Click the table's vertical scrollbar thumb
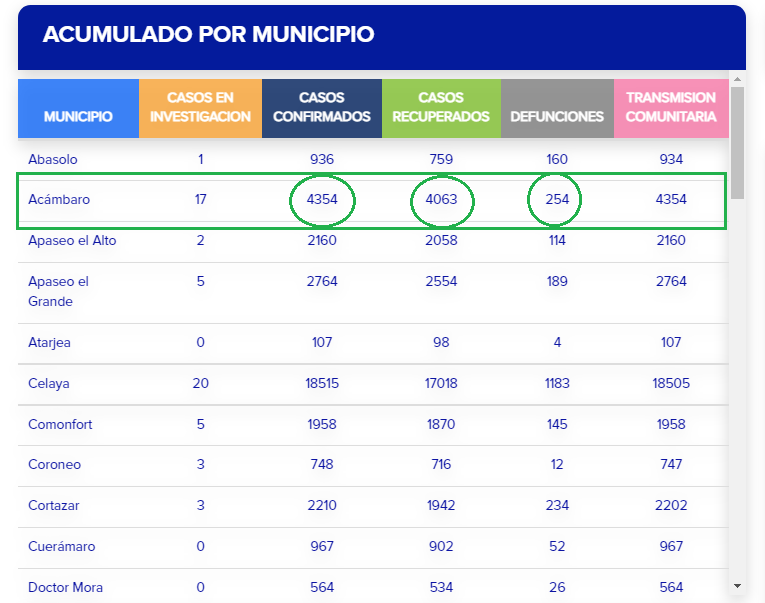 tap(738, 140)
